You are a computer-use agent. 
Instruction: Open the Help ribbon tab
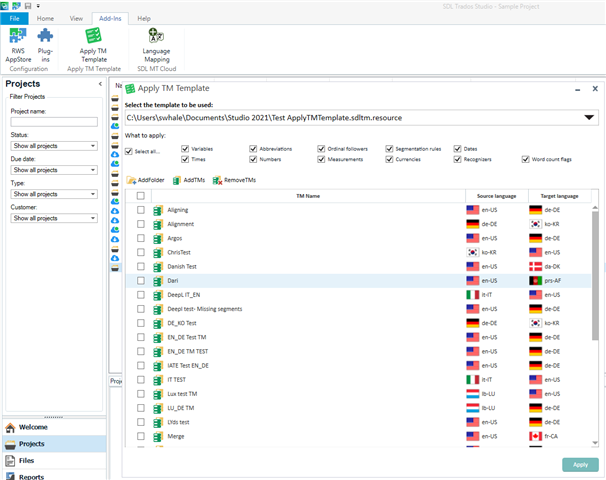[x=144, y=19]
